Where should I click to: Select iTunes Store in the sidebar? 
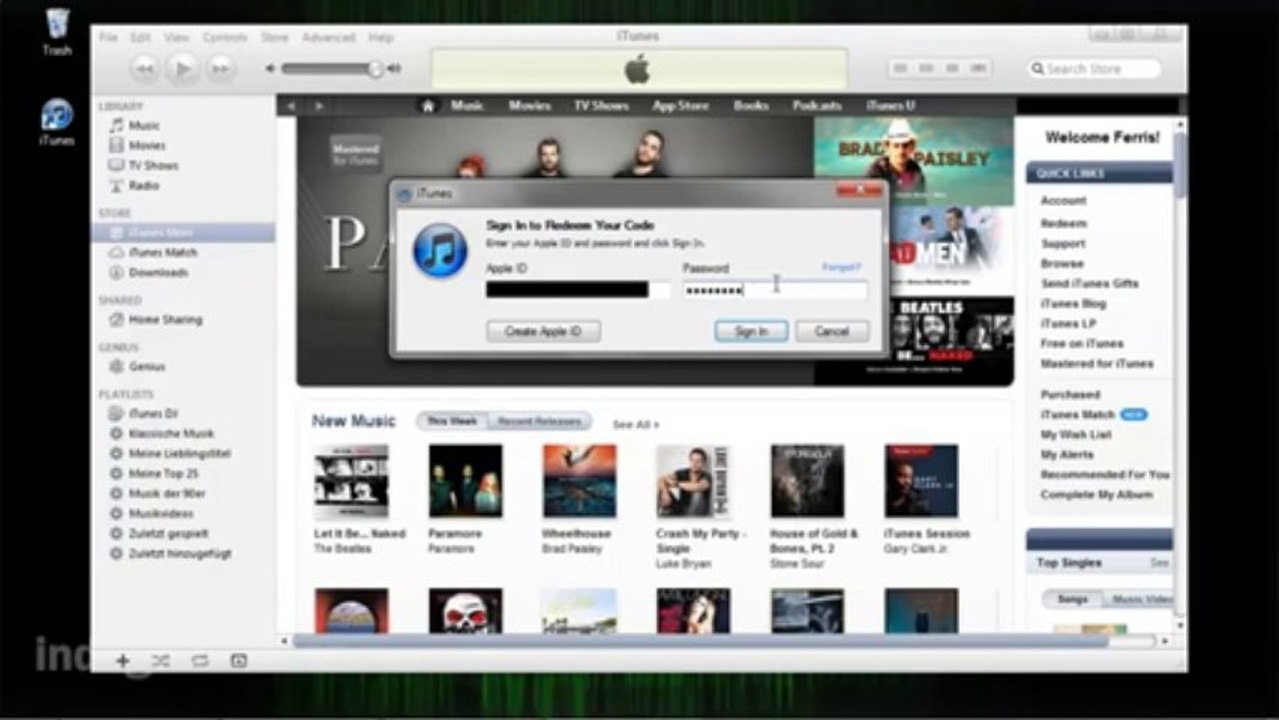(x=183, y=232)
